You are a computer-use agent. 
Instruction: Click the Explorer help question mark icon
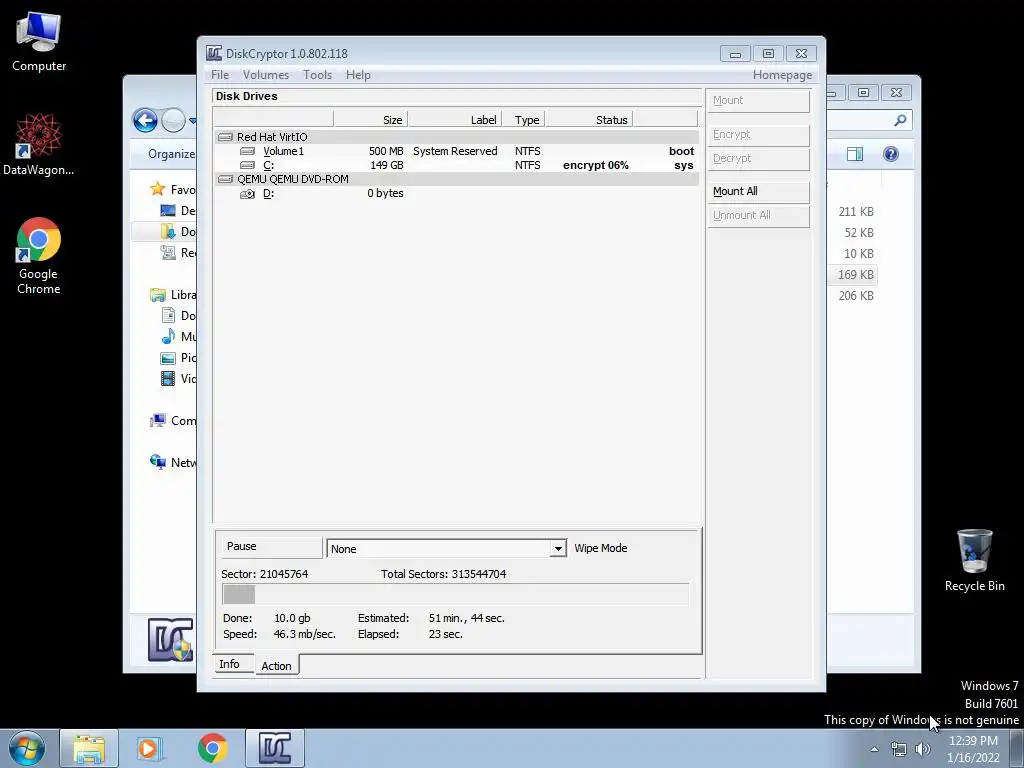pos(891,154)
